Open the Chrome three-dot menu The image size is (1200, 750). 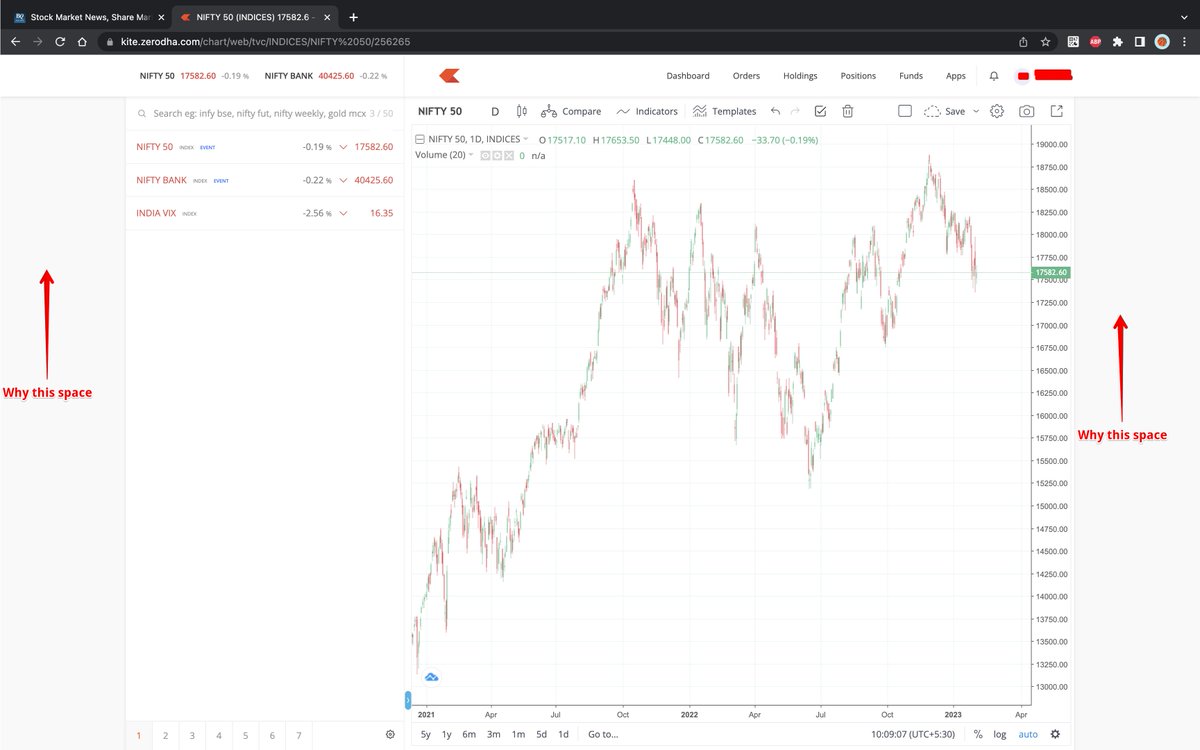tap(1184, 42)
